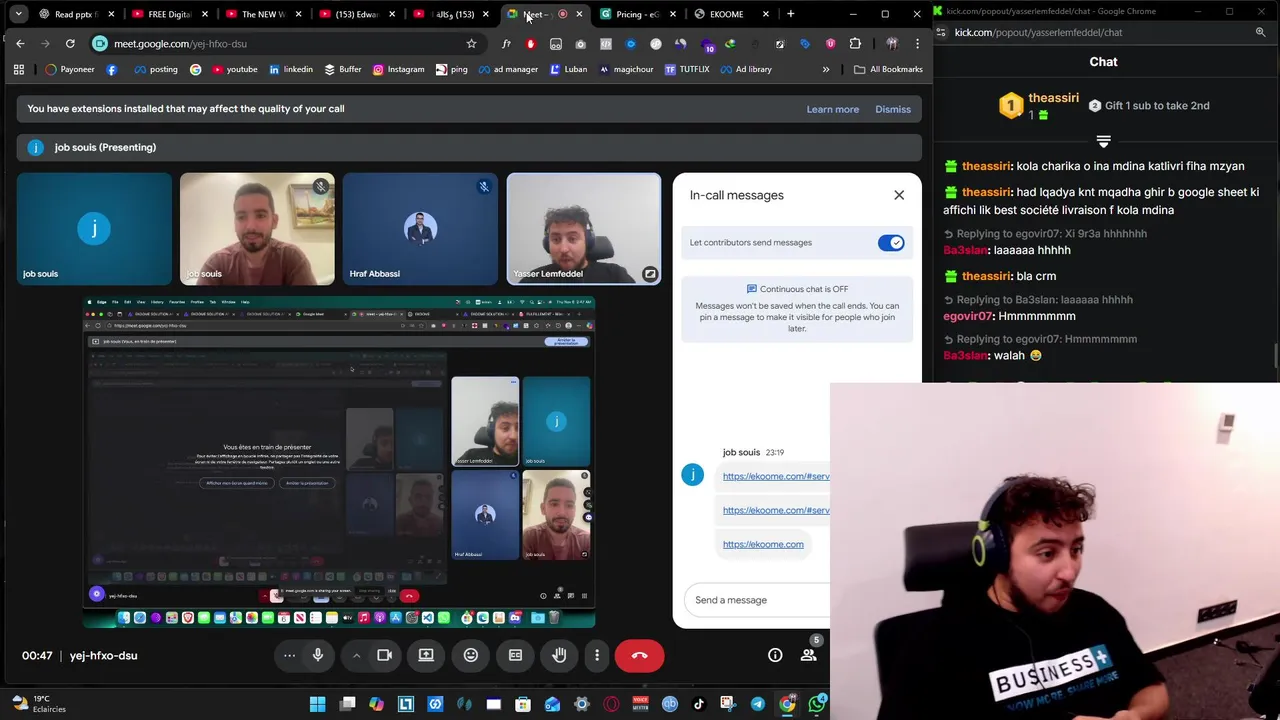Show more bookmarks chevron
The height and width of the screenshot is (720, 1280).
tap(826, 69)
